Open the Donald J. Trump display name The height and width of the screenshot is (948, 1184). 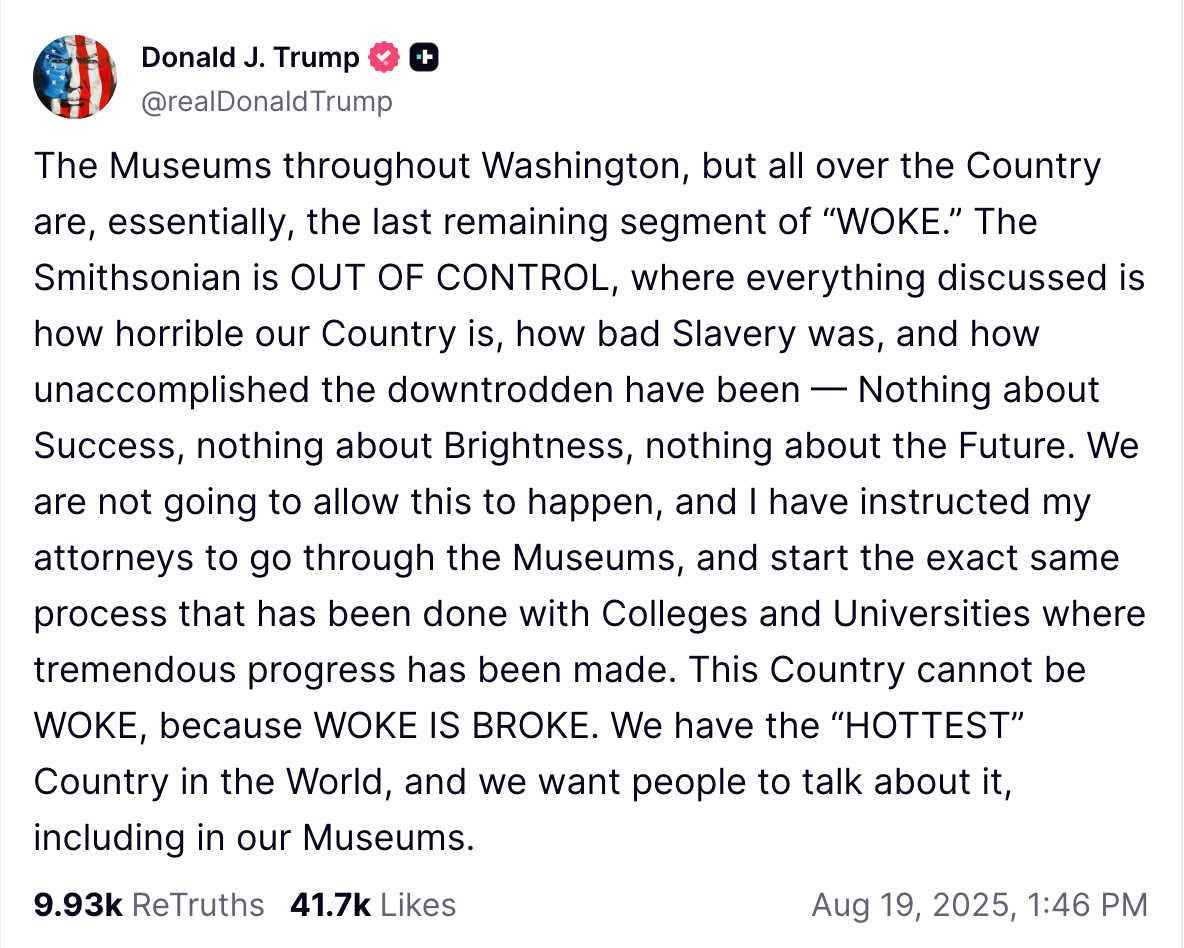[x=250, y=57]
